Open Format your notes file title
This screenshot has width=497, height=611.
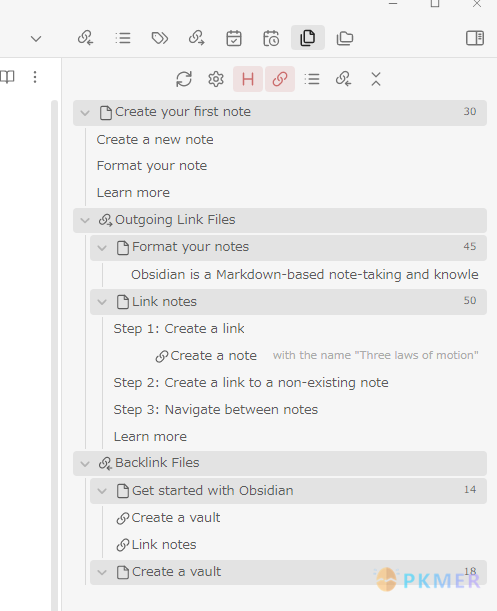[190, 247]
